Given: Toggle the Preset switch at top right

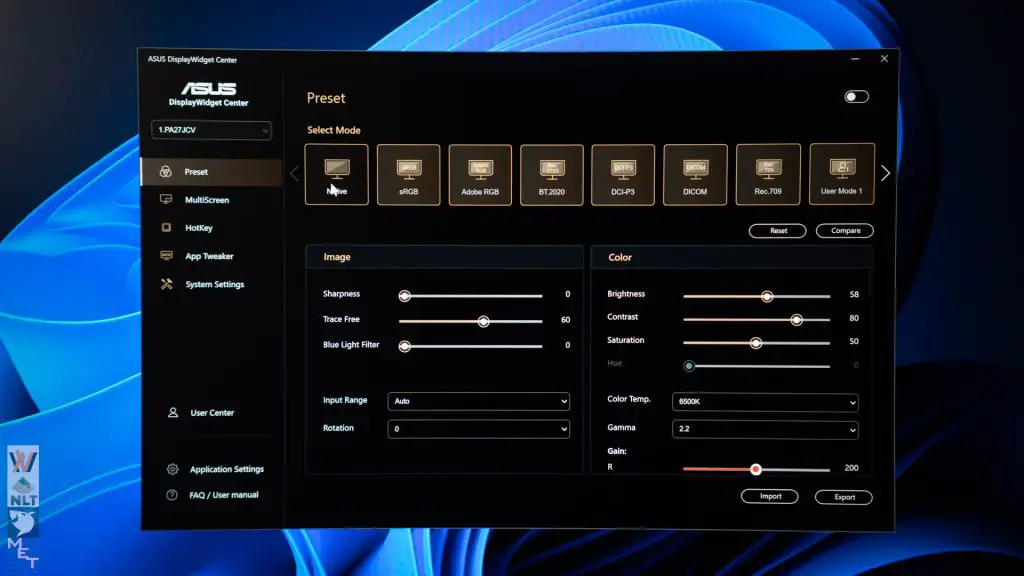Looking at the screenshot, I should (x=856, y=97).
